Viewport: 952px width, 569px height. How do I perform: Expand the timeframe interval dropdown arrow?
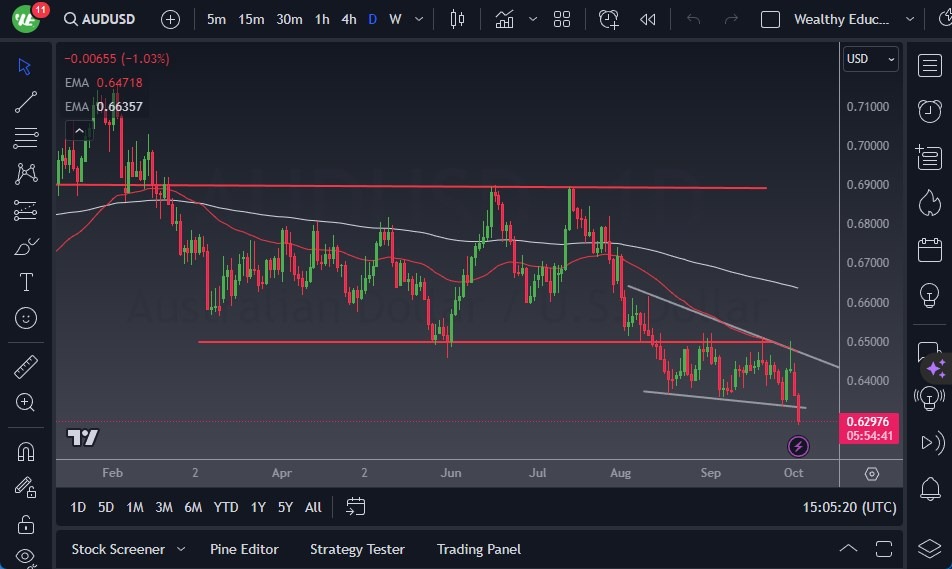pos(418,19)
